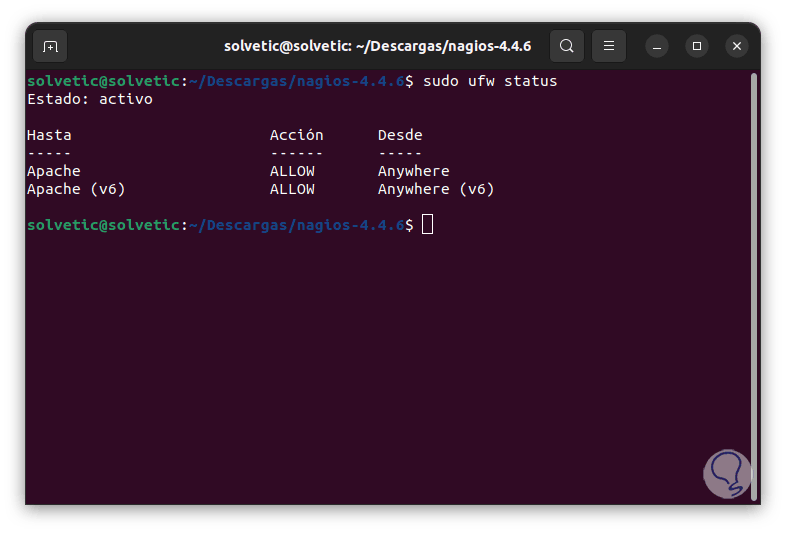Screen dimensions: 786x533
Task: Click the window title bar text
Action: (x=377, y=46)
